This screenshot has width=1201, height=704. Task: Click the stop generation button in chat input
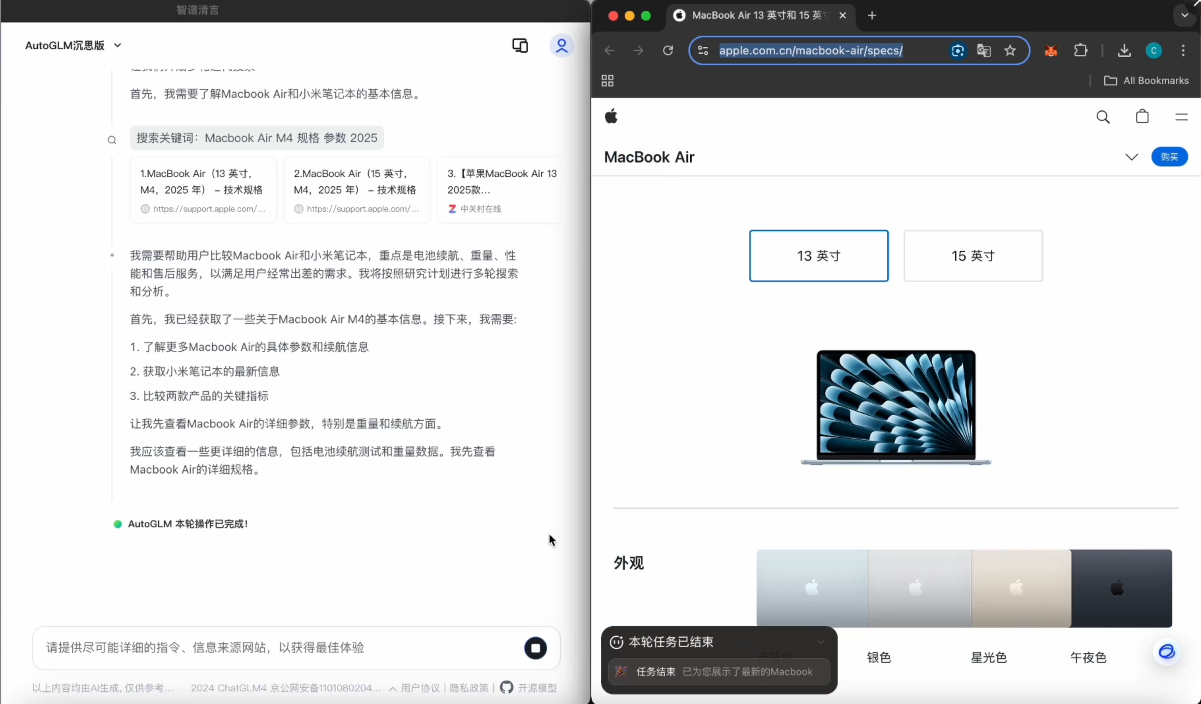pyautogui.click(x=535, y=648)
